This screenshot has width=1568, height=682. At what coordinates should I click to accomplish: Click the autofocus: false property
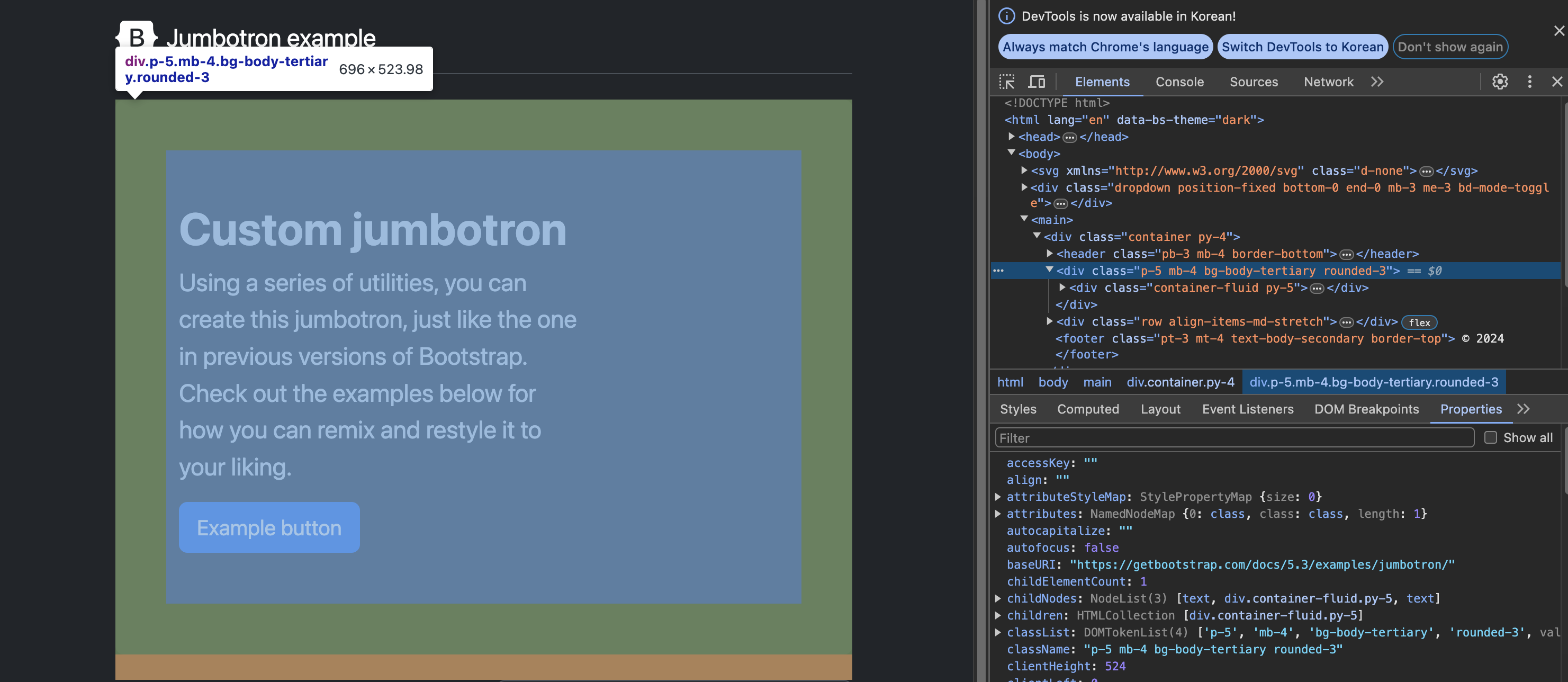(1062, 548)
